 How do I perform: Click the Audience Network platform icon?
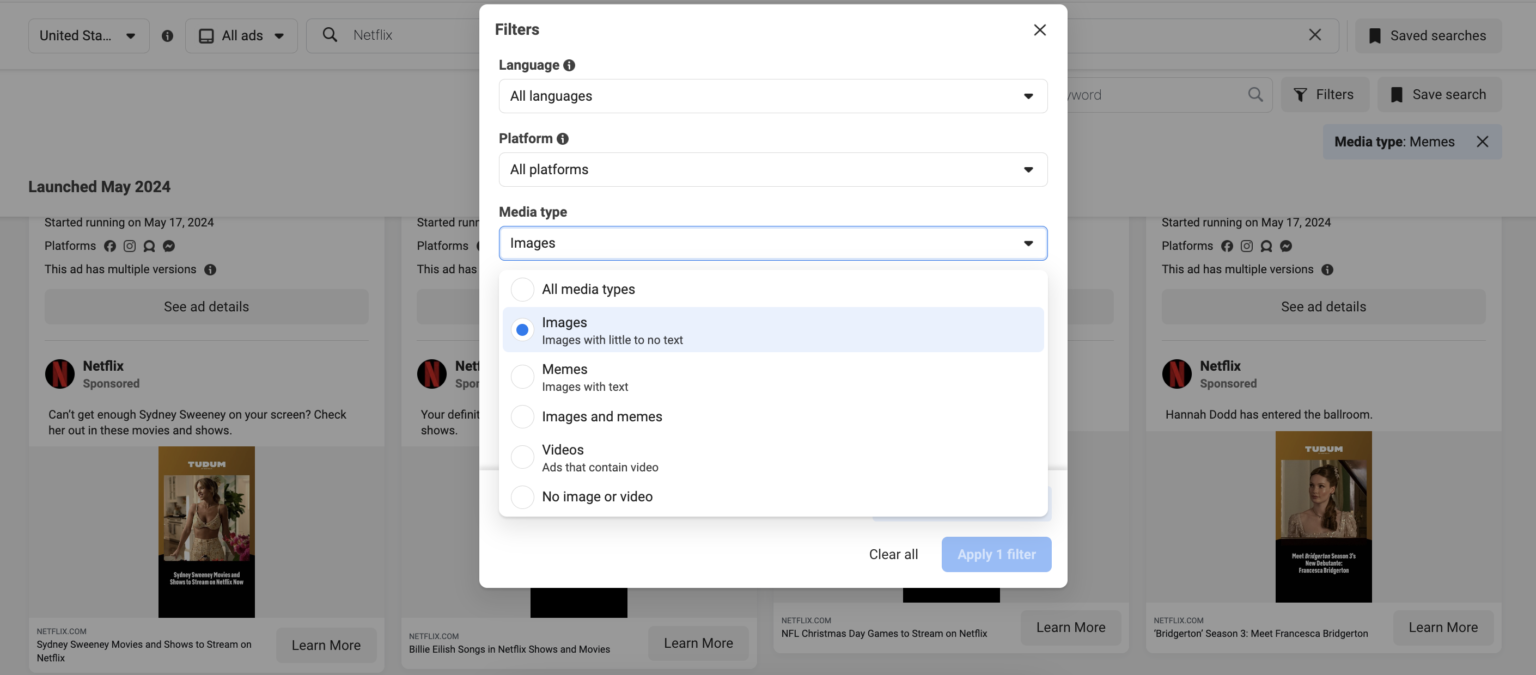point(148,245)
